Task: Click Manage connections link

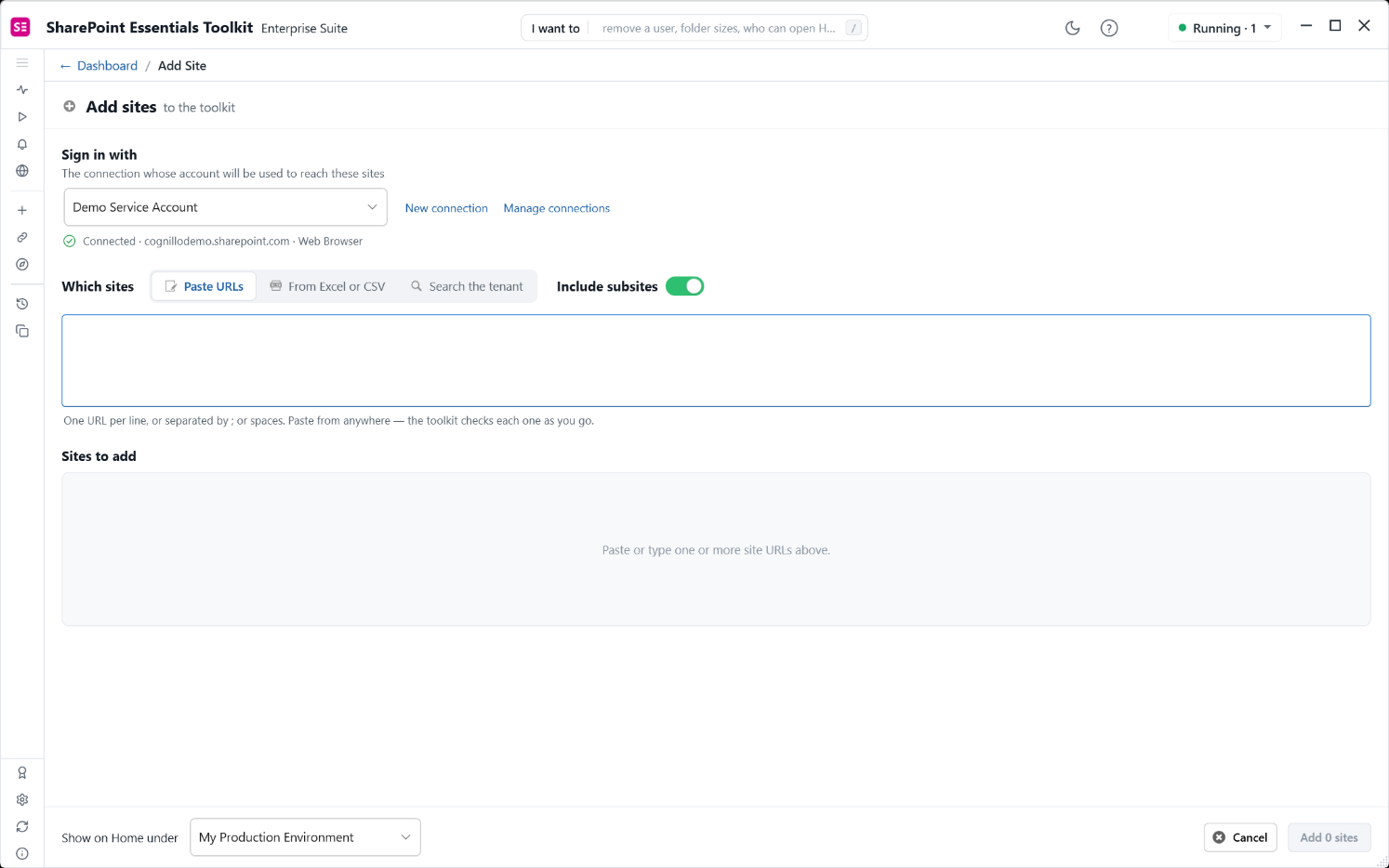Action: coord(557,208)
